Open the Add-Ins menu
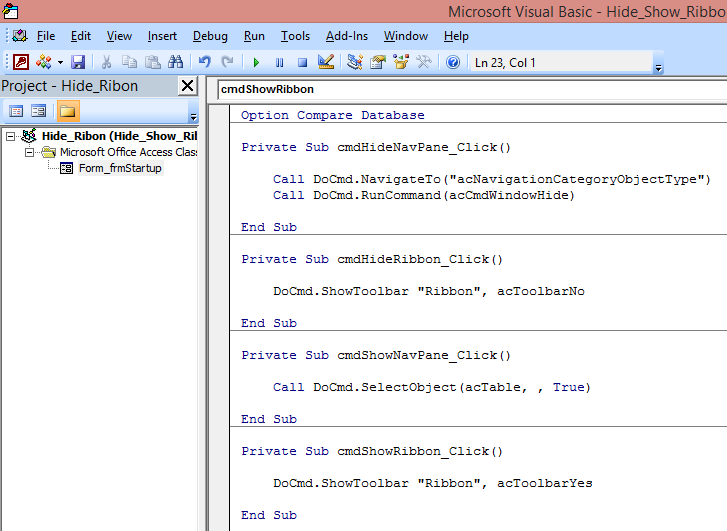 point(347,36)
